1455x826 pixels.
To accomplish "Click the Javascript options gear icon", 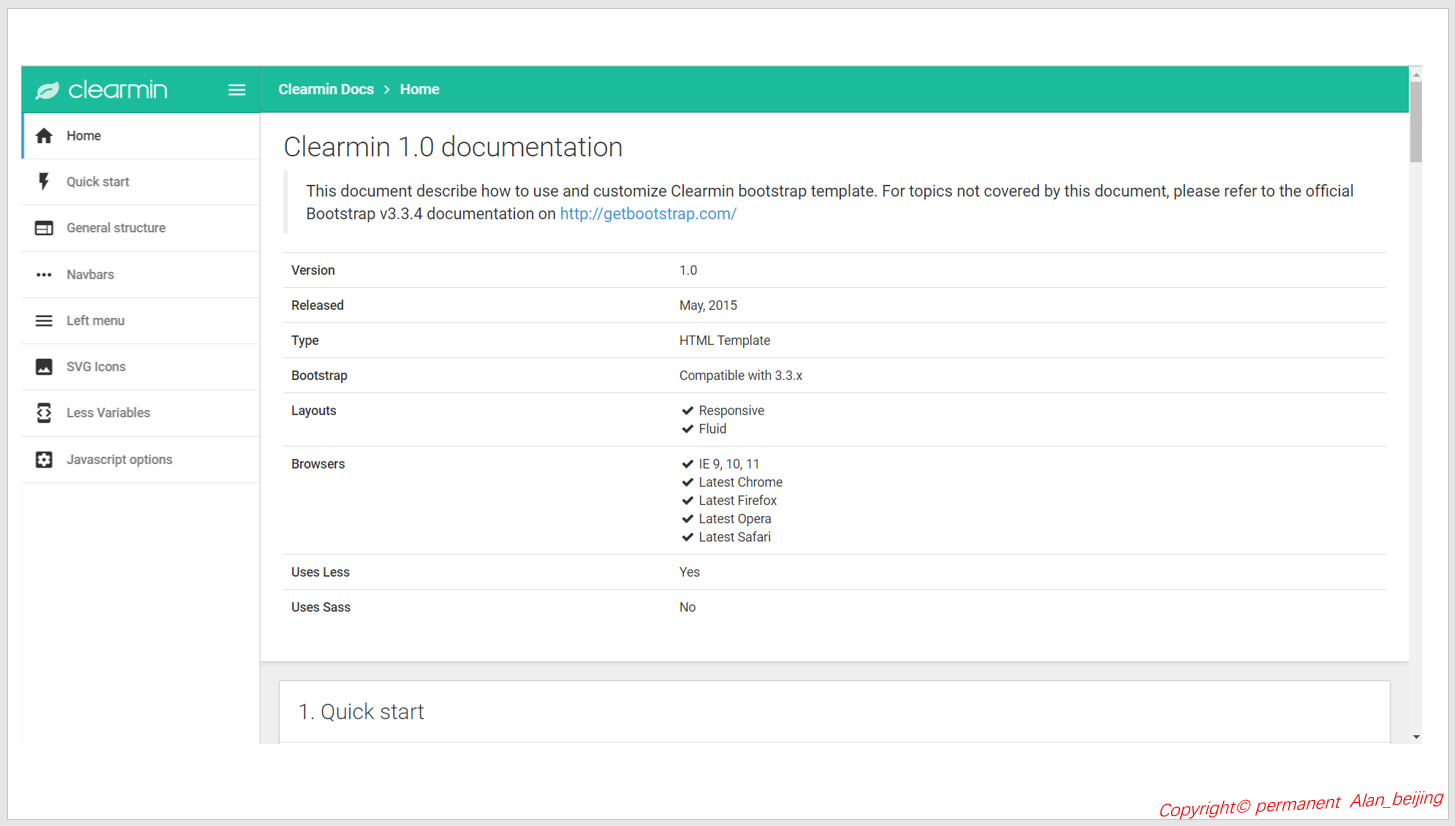I will [44, 460].
